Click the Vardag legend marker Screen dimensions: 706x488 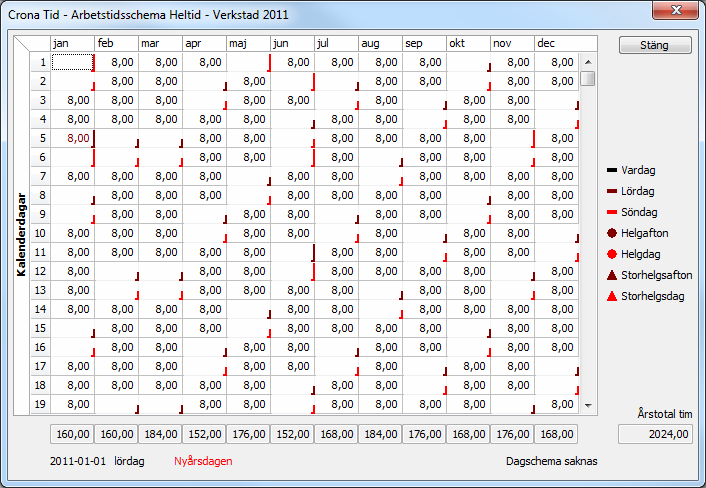coord(611,170)
